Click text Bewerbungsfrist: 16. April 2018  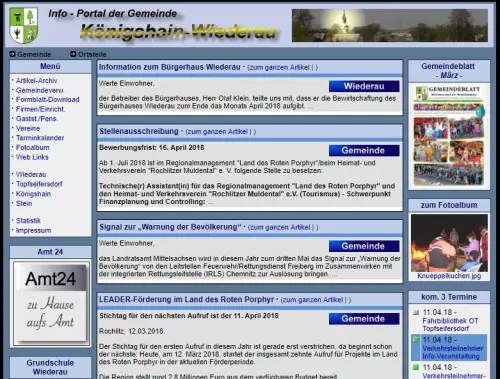(x=152, y=148)
